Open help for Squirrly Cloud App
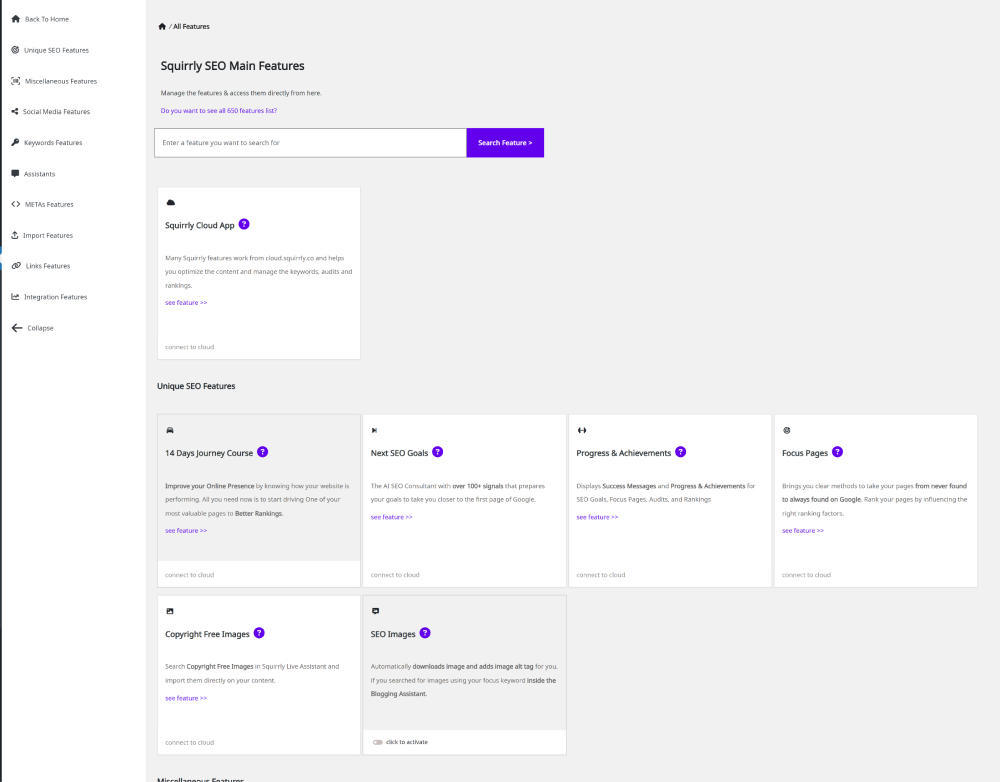 [244, 225]
